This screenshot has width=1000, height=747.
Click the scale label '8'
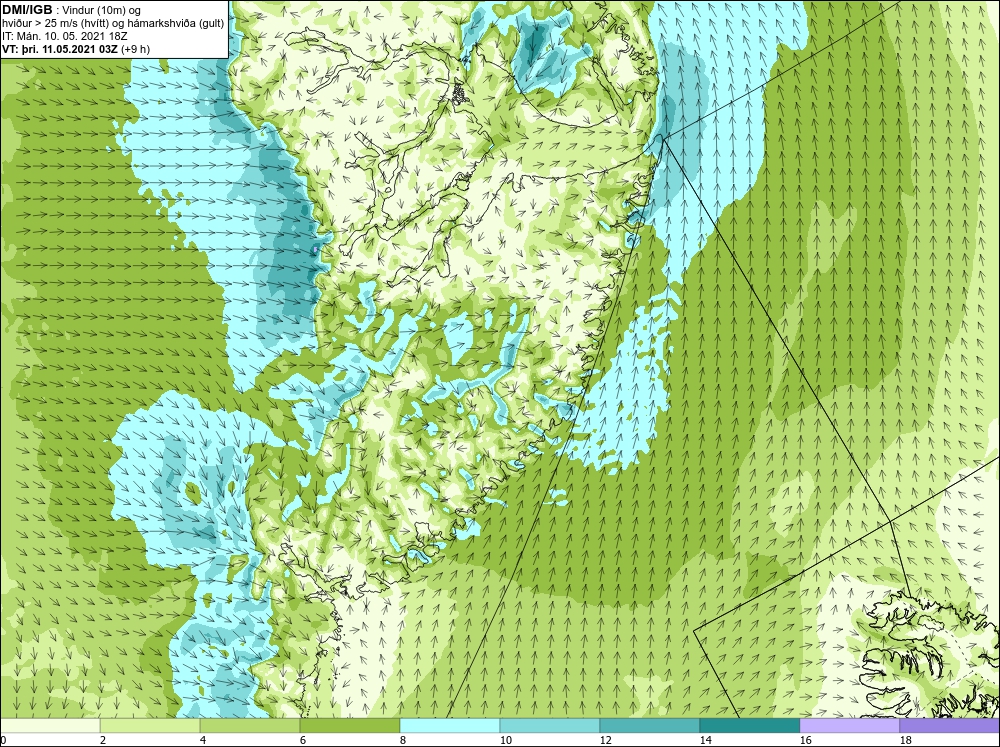click(x=403, y=740)
